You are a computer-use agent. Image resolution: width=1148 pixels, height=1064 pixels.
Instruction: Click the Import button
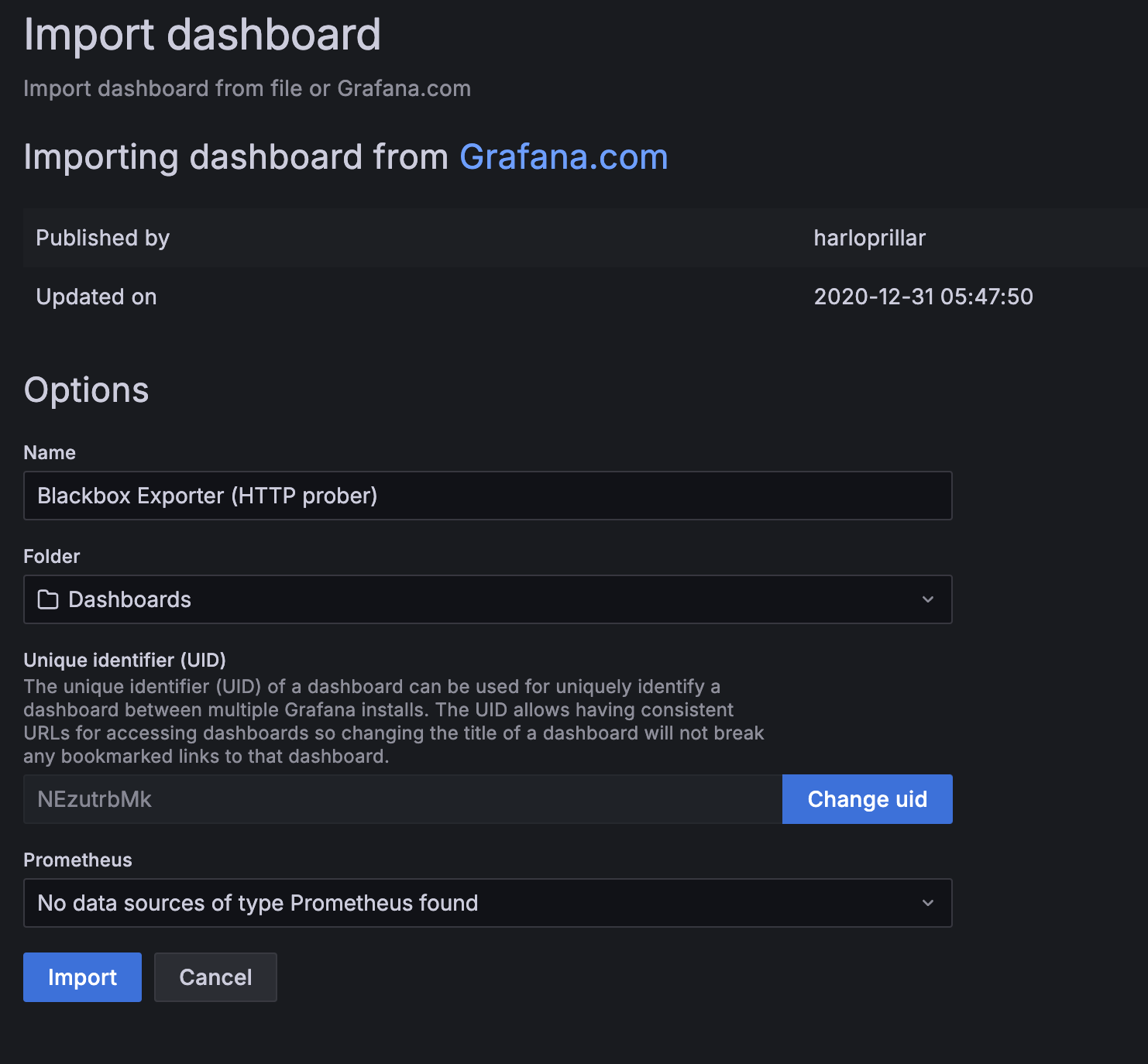[x=82, y=977]
